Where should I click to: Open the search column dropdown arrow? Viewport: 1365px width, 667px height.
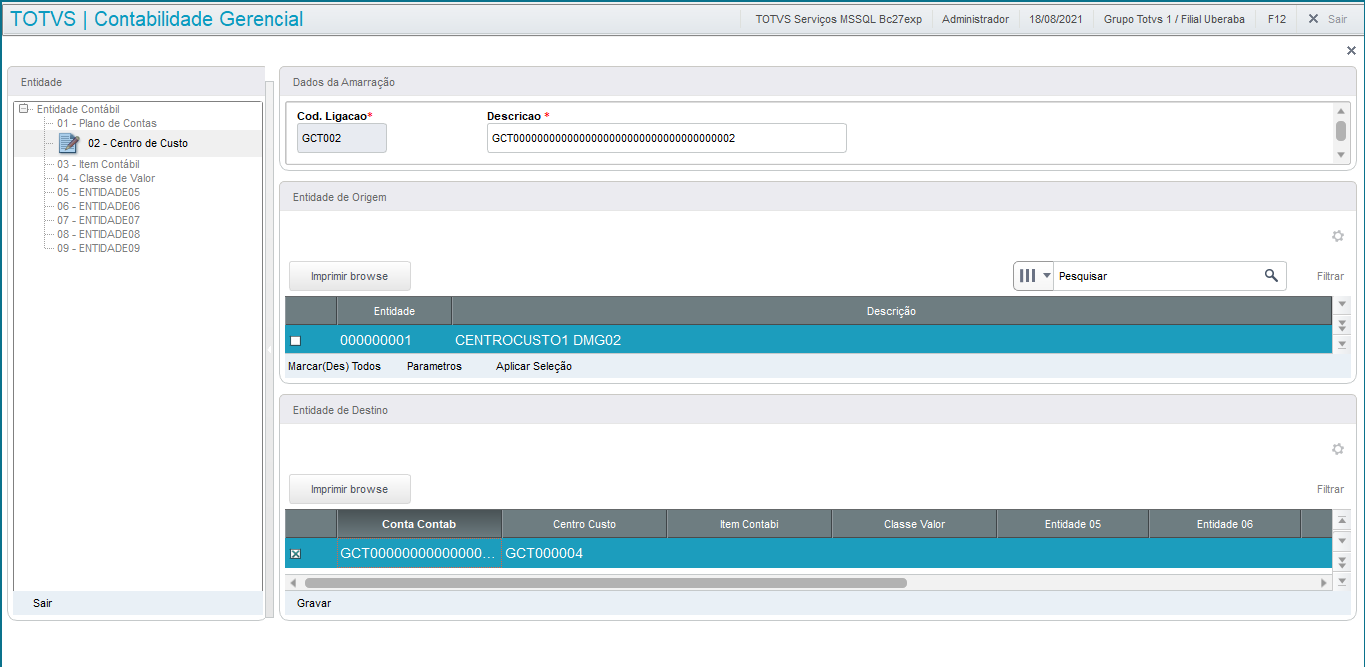coord(1047,276)
